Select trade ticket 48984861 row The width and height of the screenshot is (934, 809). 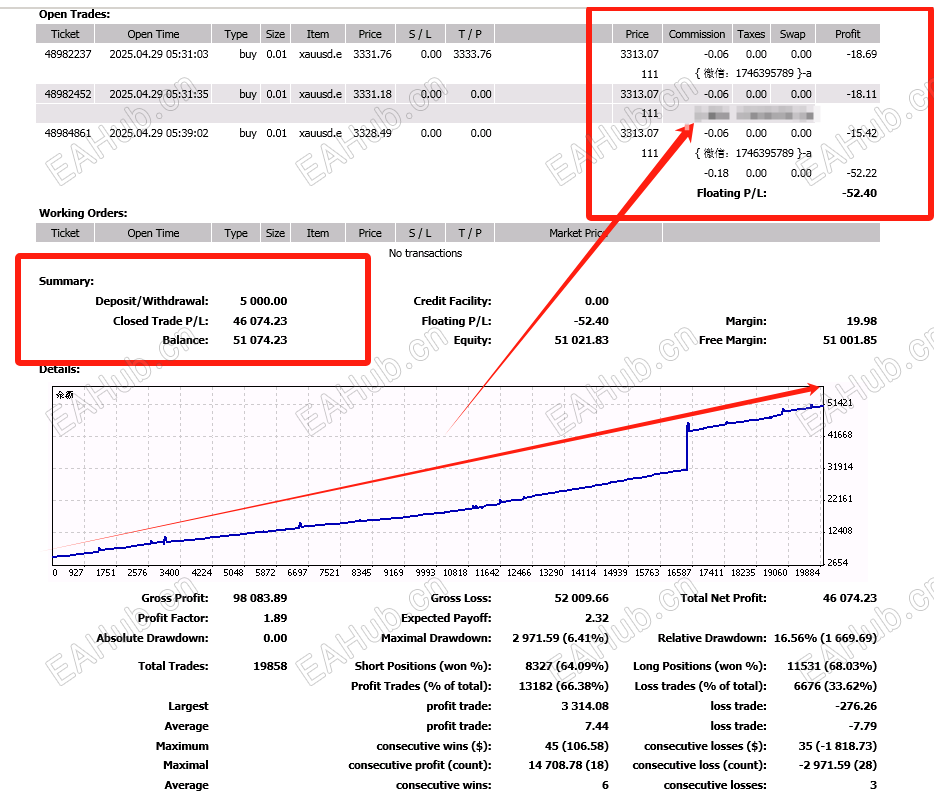[457, 133]
